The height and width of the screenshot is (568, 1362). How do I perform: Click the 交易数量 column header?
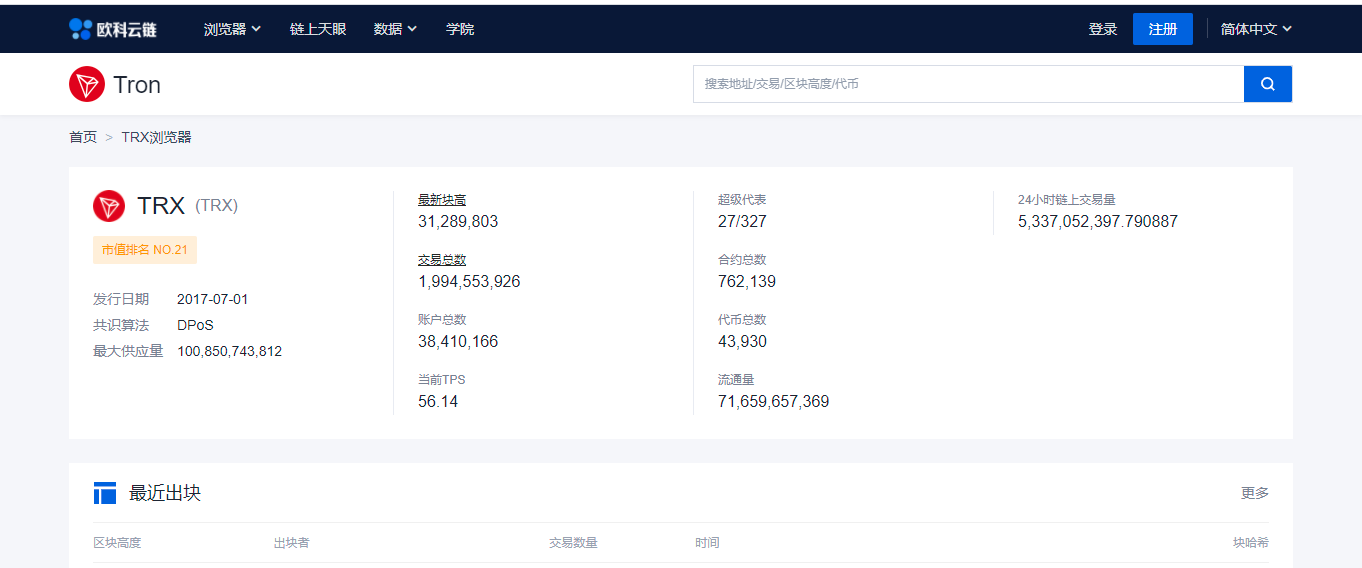pyautogui.click(x=573, y=543)
